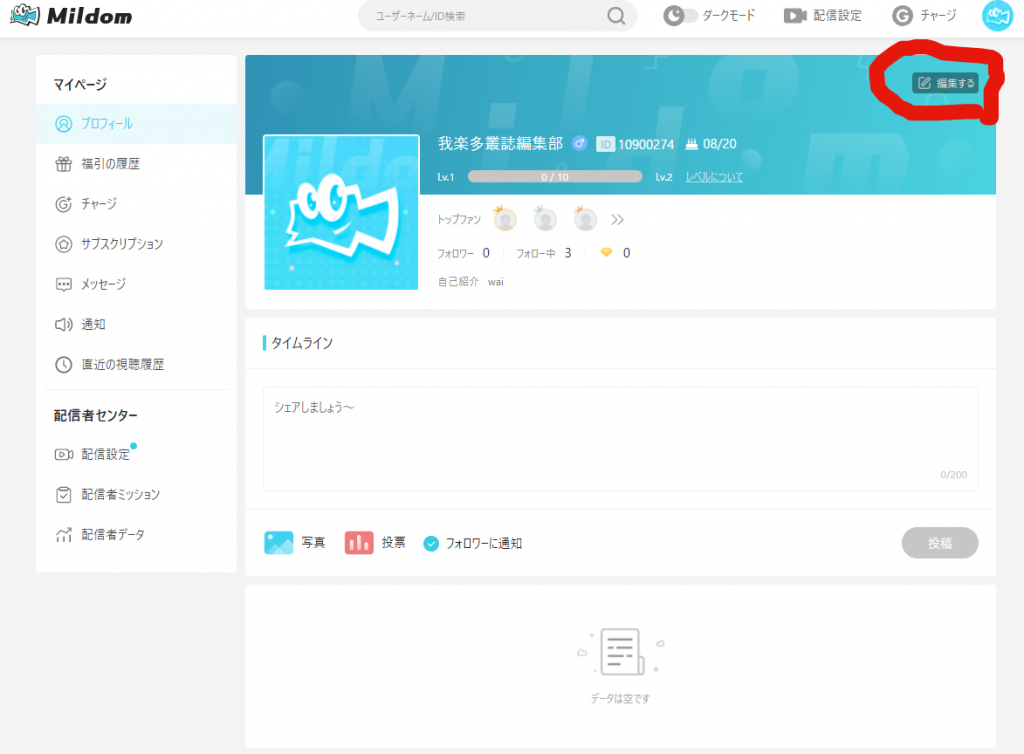
Task: Open 通知 notifications in sidebar
Action: [93, 324]
